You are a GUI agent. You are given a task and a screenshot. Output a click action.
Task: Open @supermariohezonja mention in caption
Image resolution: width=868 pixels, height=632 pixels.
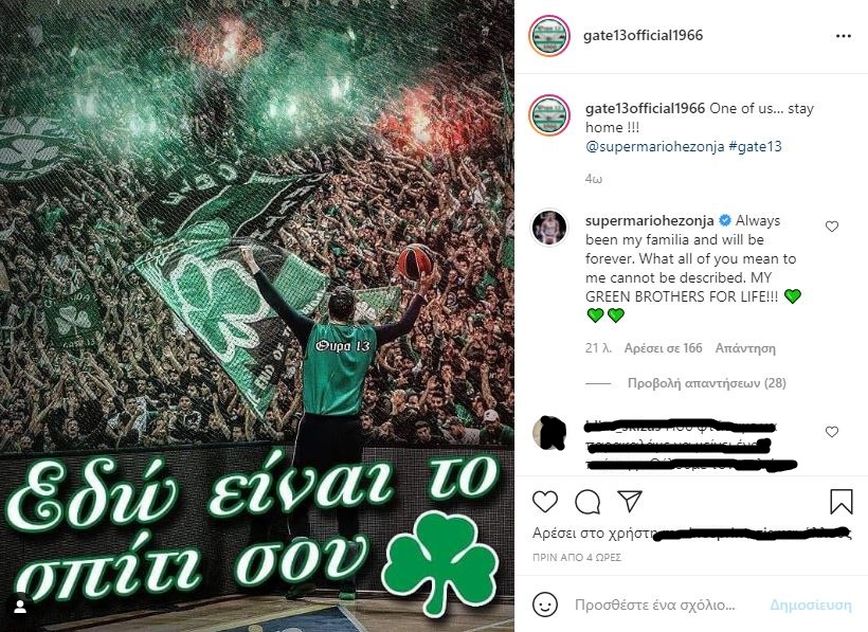point(654,147)
